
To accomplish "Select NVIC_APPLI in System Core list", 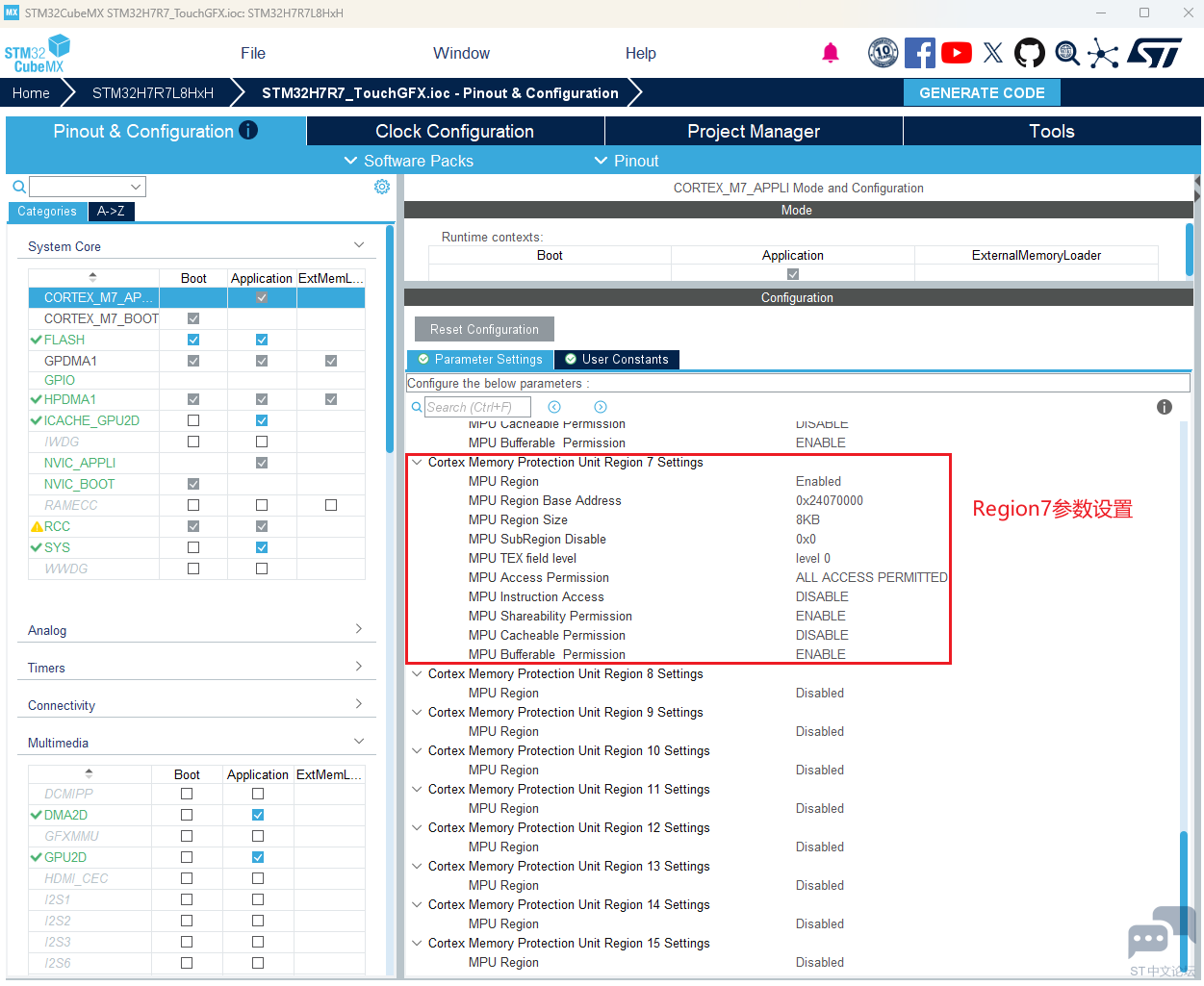I will point(80,463).
